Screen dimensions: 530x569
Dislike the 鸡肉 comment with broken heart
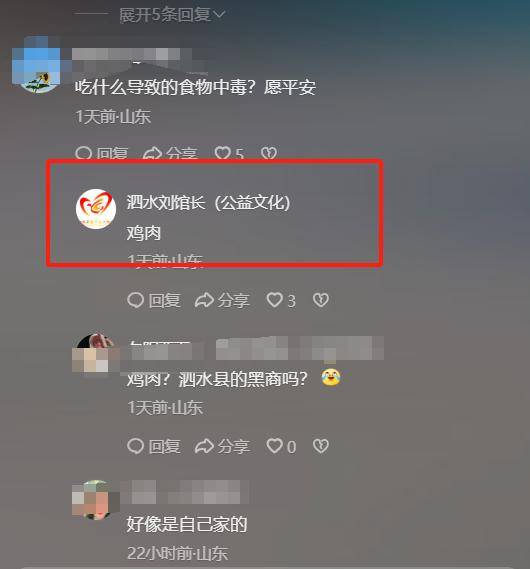click(321, 300)
